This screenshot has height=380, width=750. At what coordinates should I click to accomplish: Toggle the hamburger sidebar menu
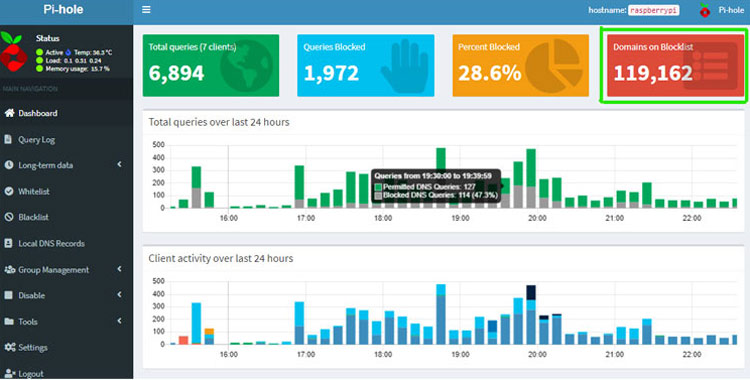146,10
